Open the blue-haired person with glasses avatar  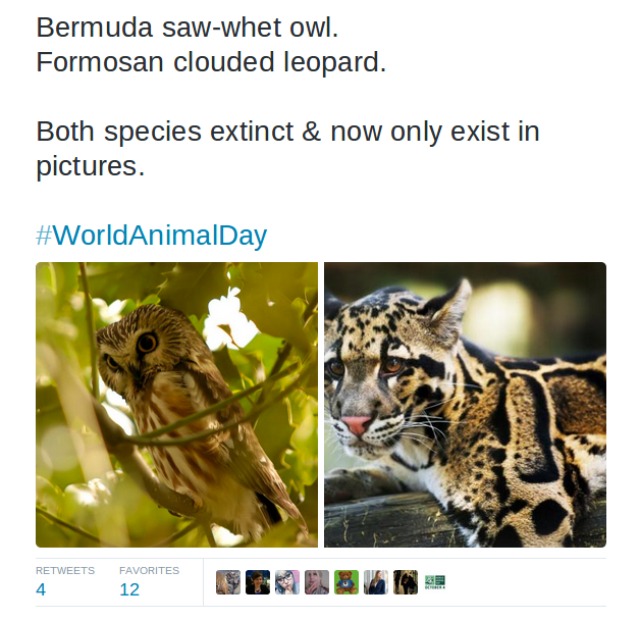pyautogui.click(x=287, y=582)
